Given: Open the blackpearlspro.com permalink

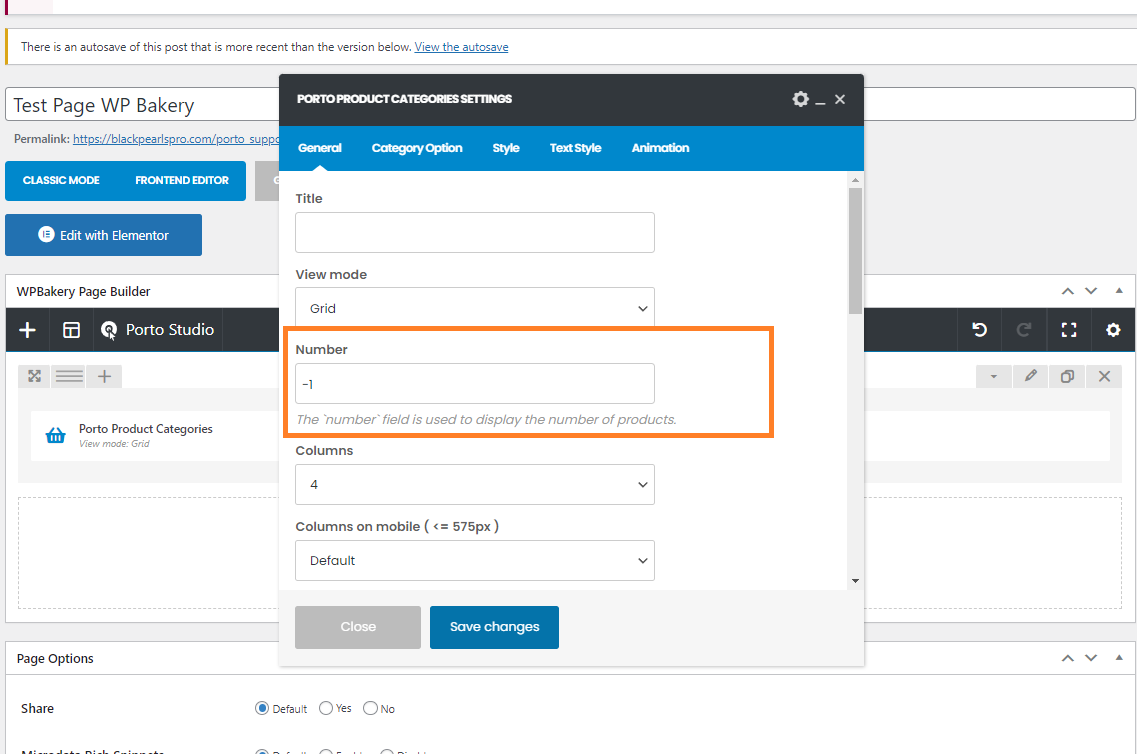Looking at the screenshot, I should coord(176,139).
